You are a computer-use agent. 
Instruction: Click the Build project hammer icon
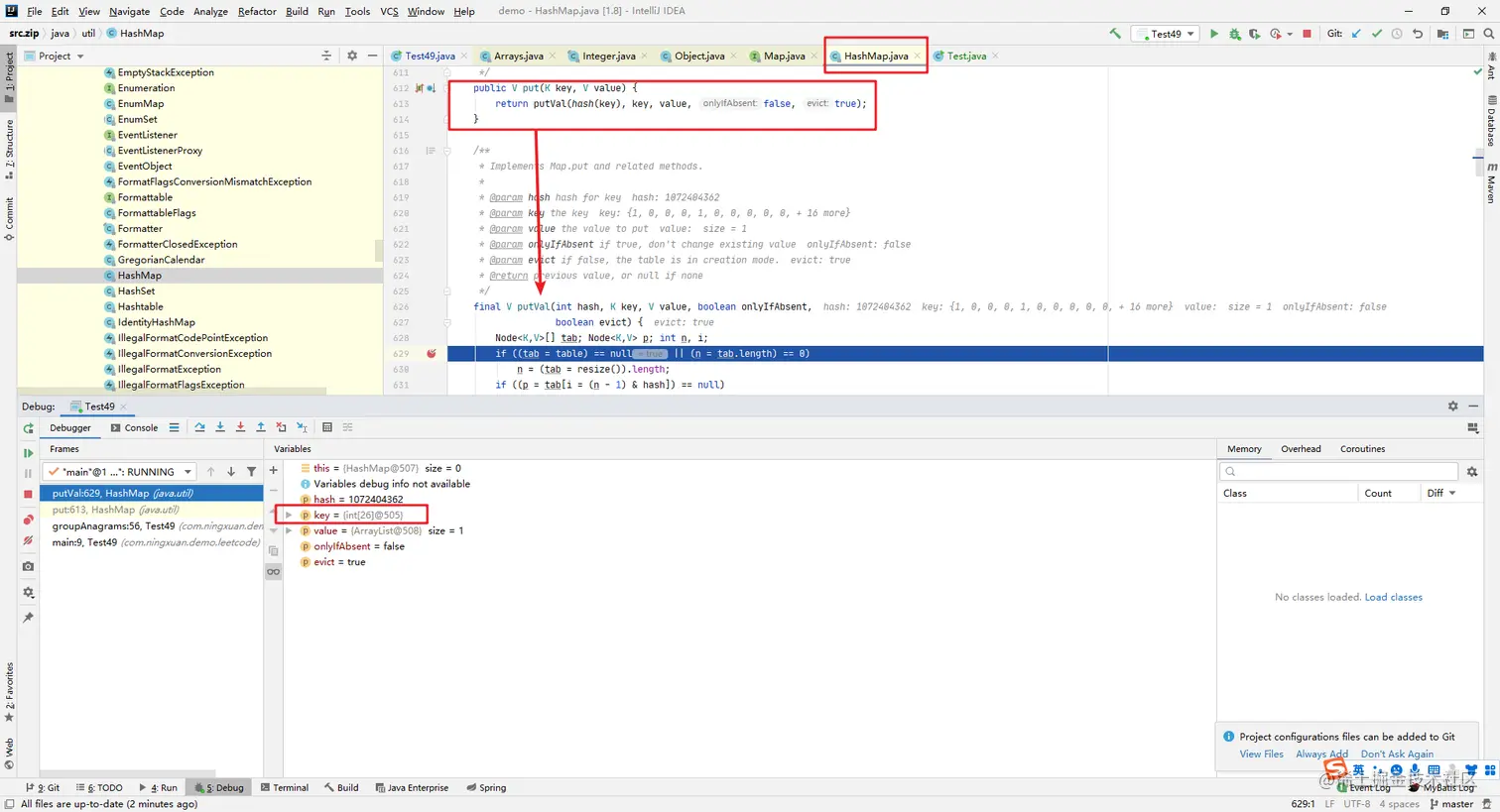click(1115, 34)
